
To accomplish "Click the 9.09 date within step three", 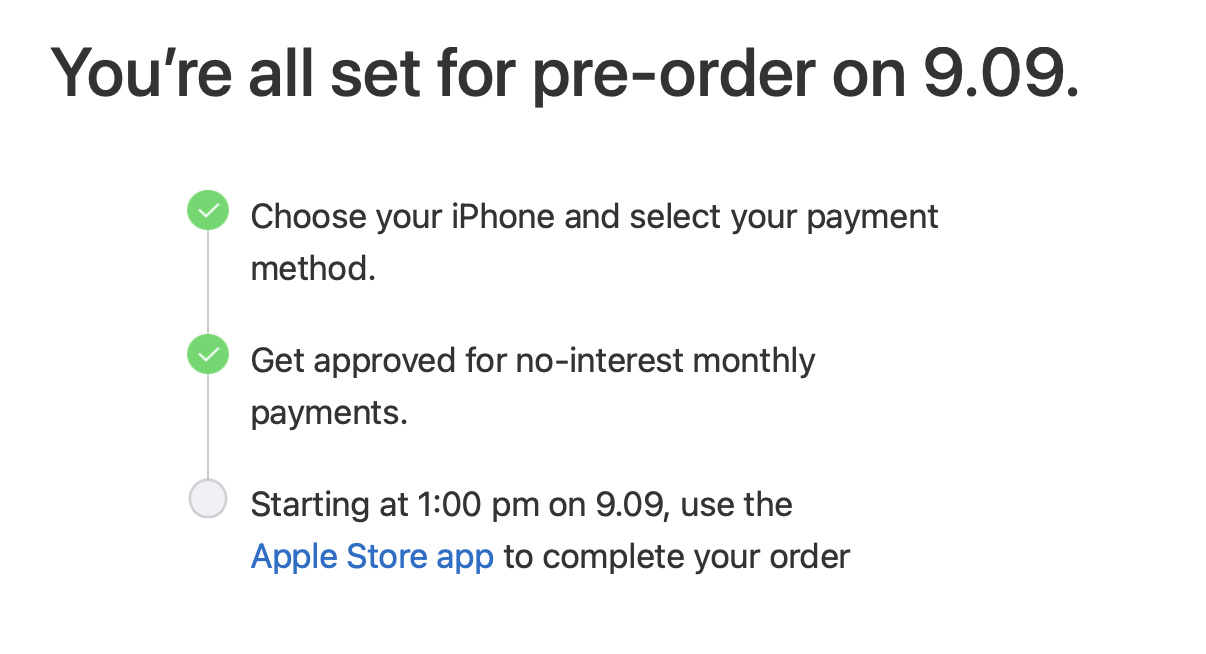I will pos(633,505).
